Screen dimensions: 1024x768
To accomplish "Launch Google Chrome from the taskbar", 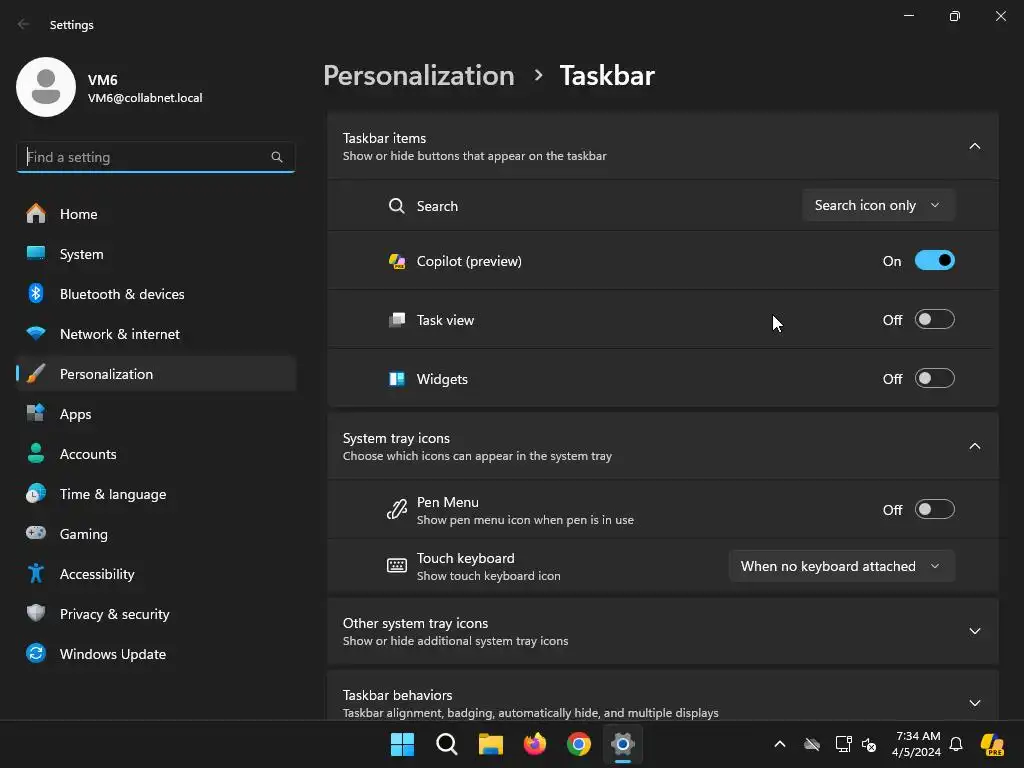I will click(x=579, y=744).
